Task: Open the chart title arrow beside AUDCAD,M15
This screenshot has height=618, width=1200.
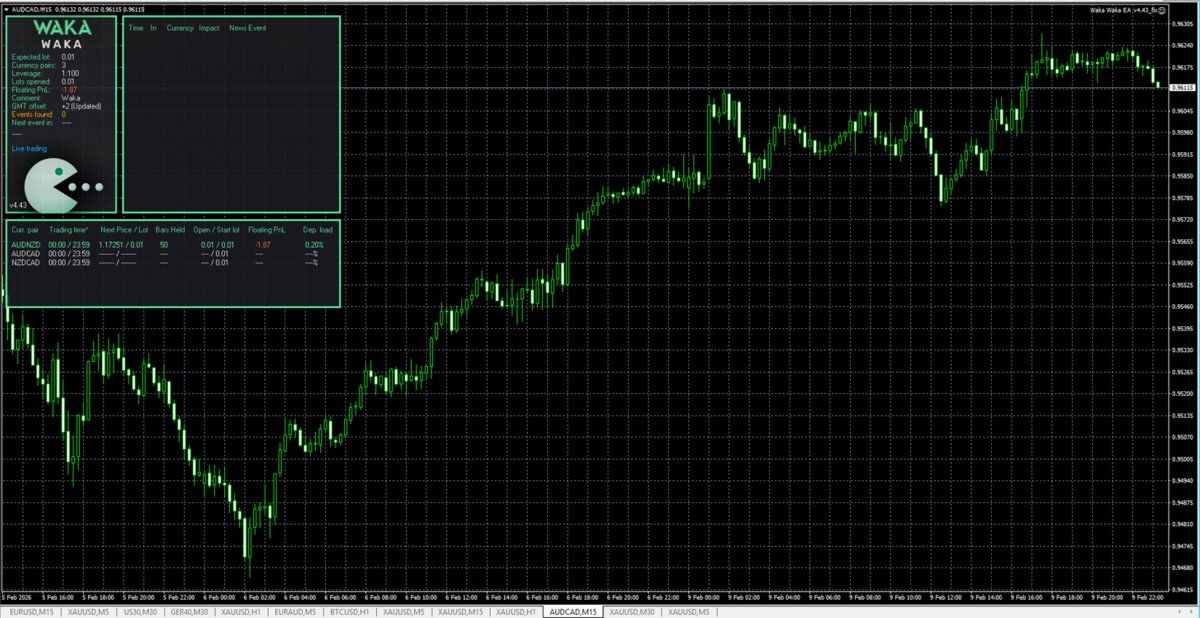Action: point(5,10)
